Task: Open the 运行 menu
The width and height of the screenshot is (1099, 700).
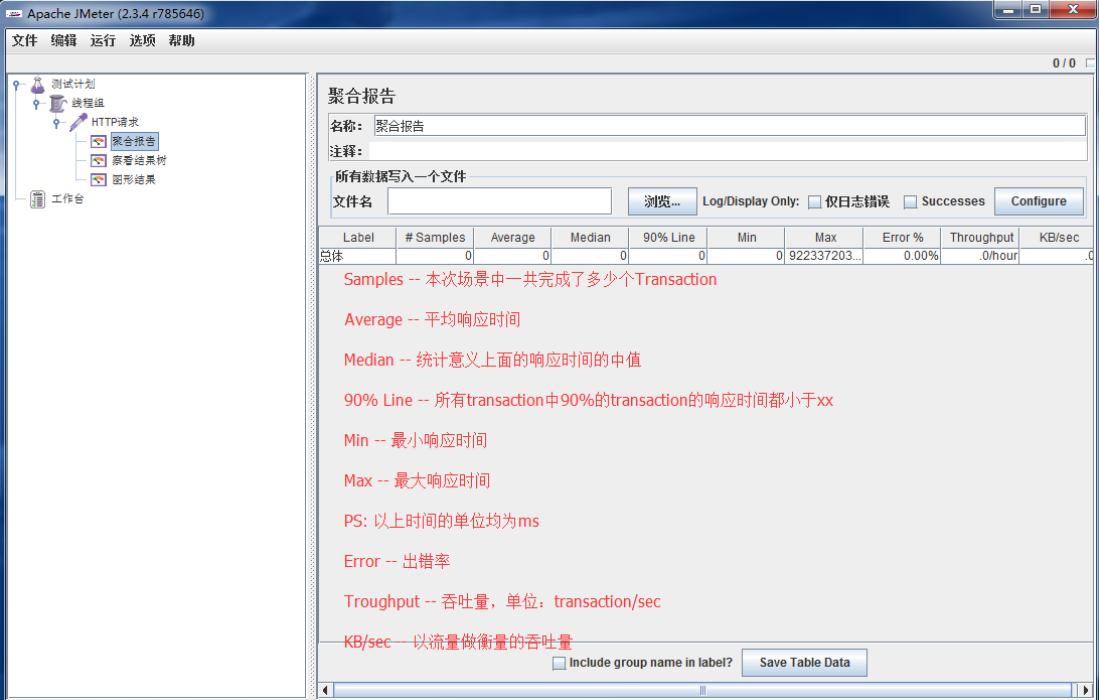Action: click(102, 41)
